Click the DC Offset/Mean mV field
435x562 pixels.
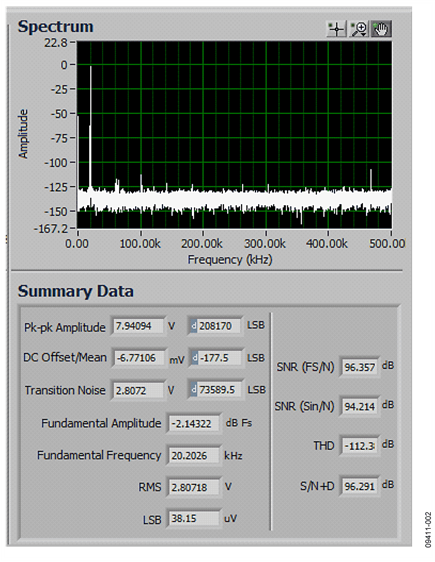139,358
